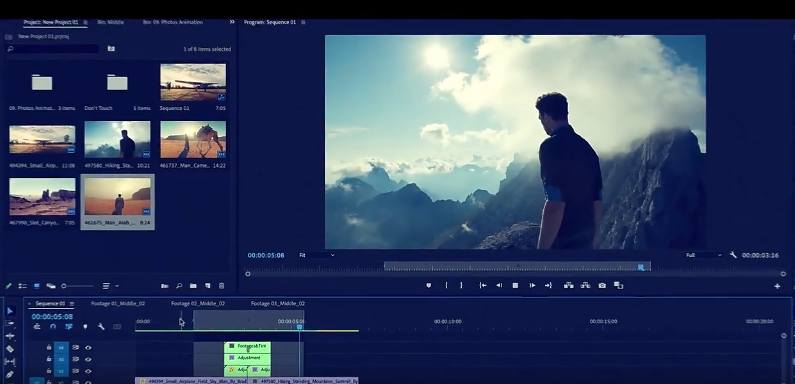795x384 pixels.
Task: Stop playback with the Stop button
Action: pos(515,286)
